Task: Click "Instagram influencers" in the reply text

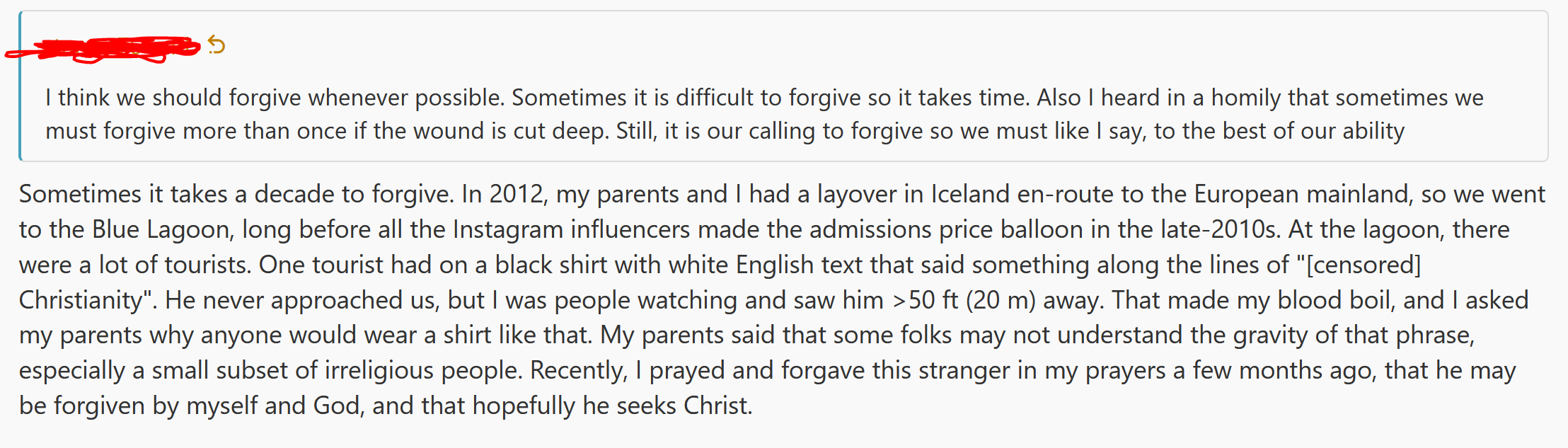Action: tap(570, 229)
